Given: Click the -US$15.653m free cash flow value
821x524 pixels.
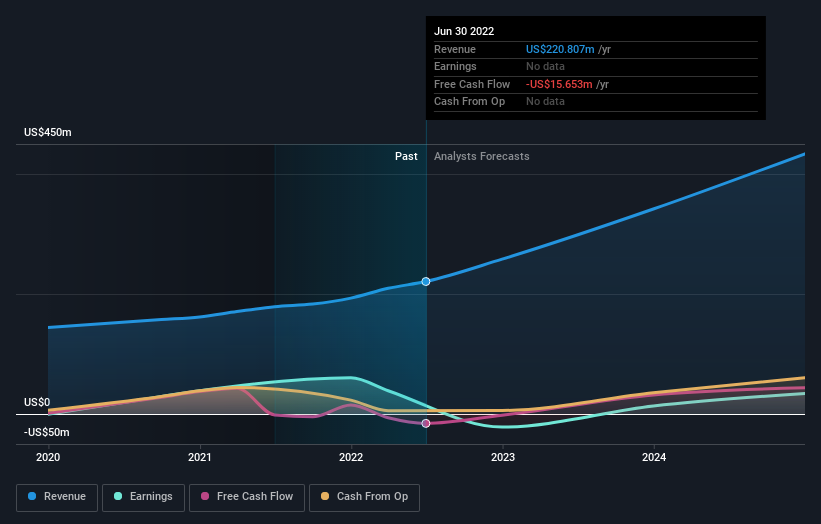Looking at the screenshot, I should [x=559, y=84].
